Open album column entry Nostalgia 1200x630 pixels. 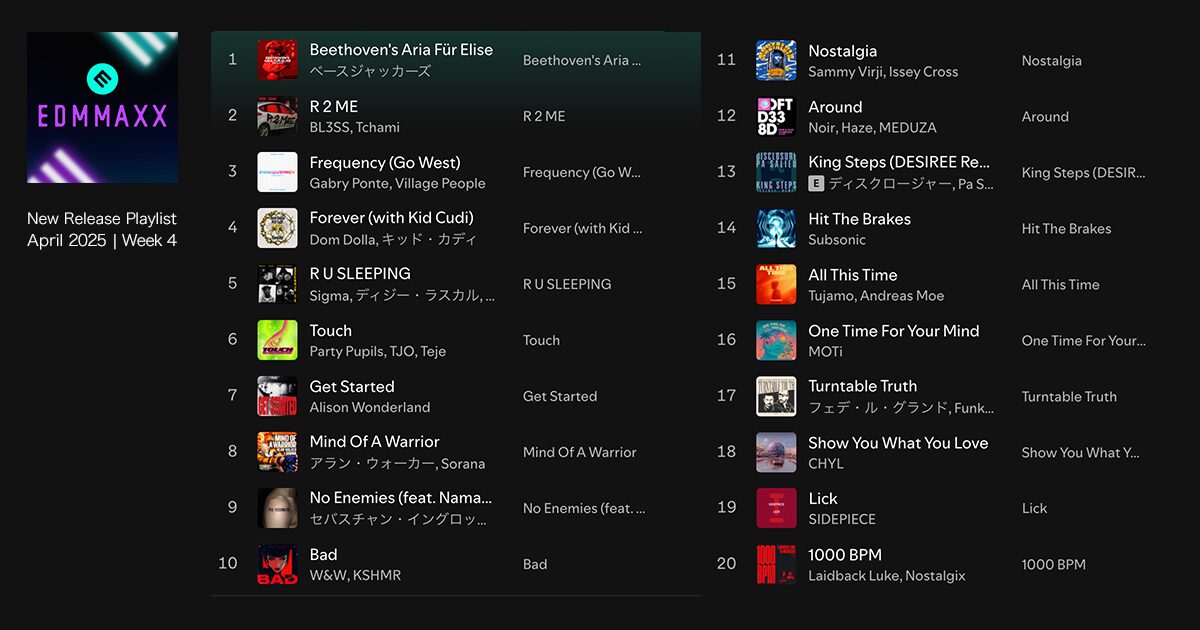click(1052, 60)
